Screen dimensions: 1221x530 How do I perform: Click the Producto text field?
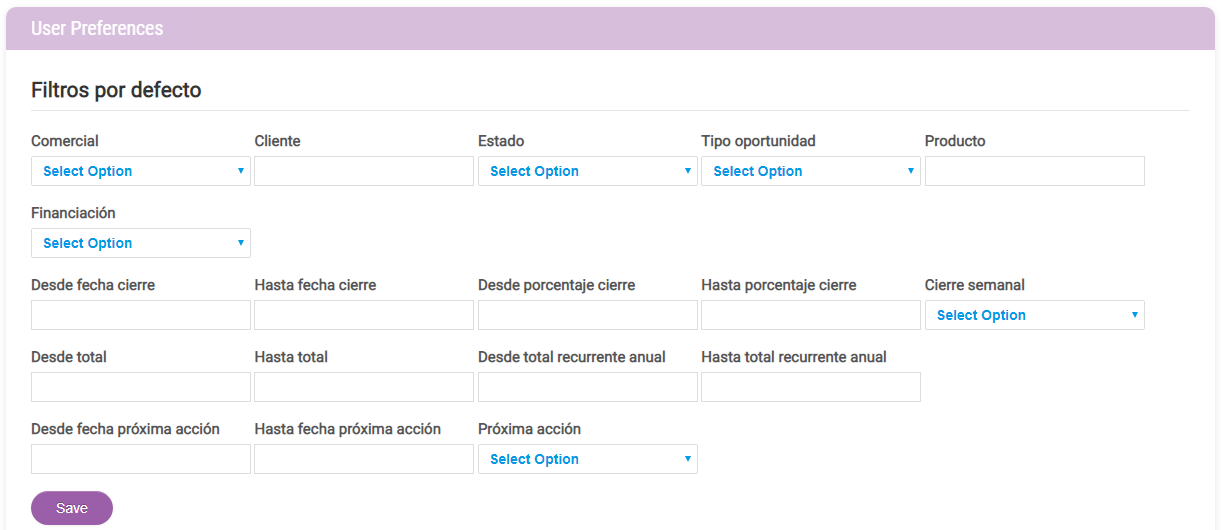1035,171
